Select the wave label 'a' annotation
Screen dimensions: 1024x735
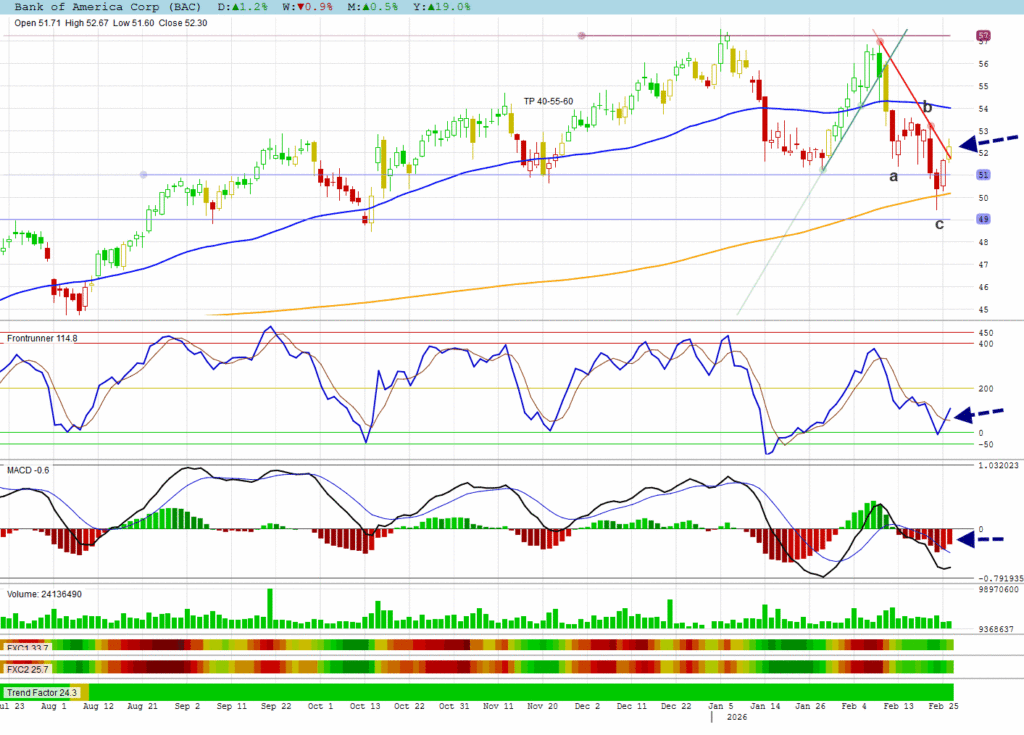(x=893, y=176)
